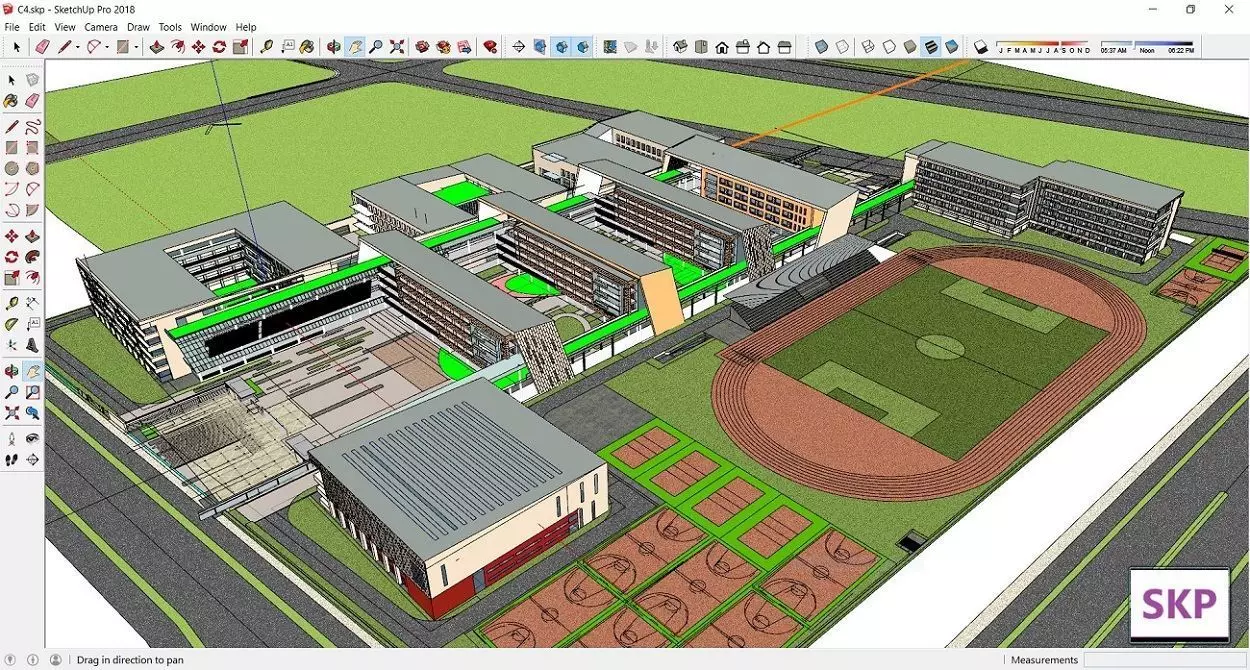
Task: Open the View menu
Action: [65, 27]
